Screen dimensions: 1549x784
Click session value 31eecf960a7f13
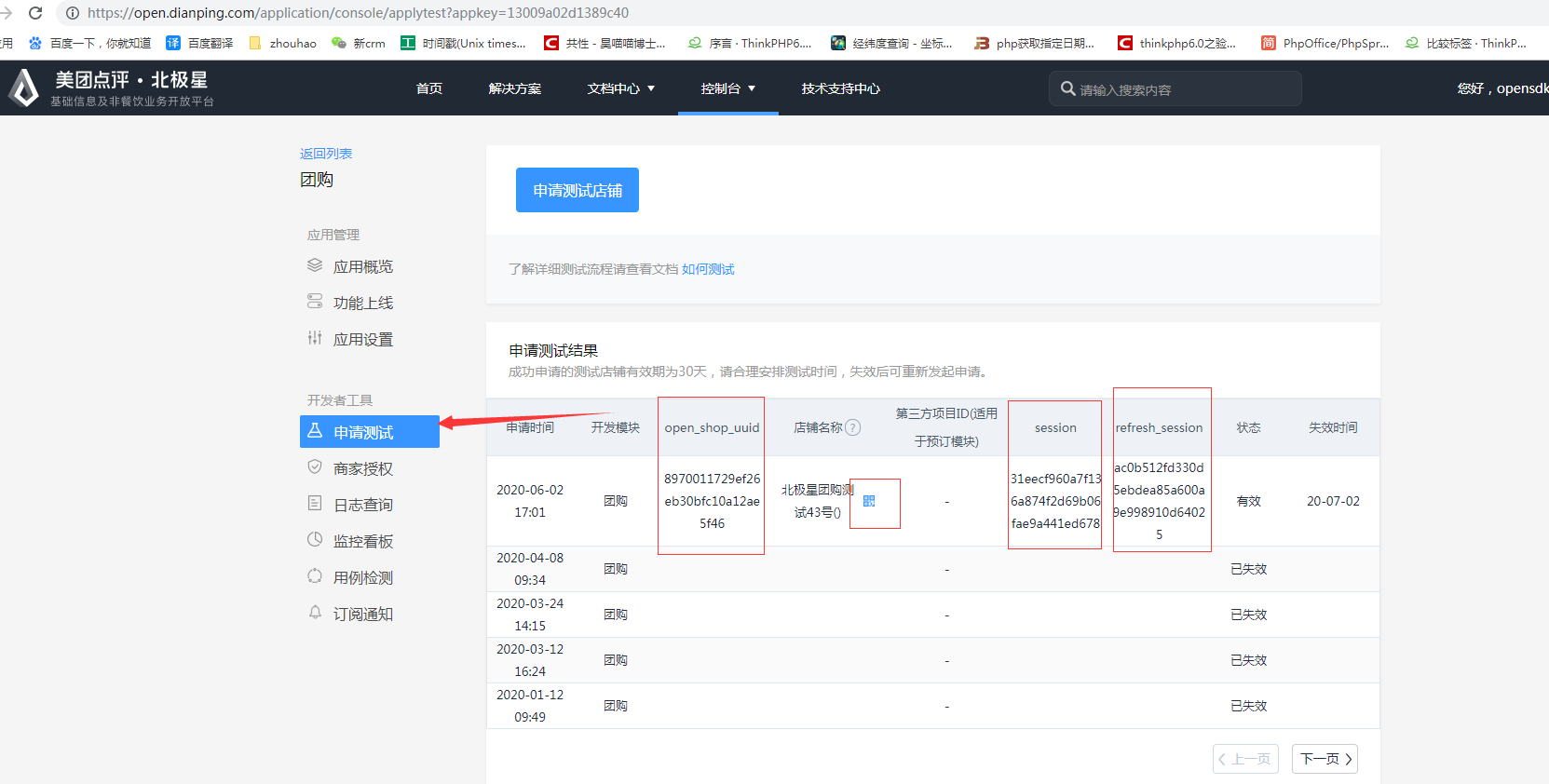(1055, 501)
